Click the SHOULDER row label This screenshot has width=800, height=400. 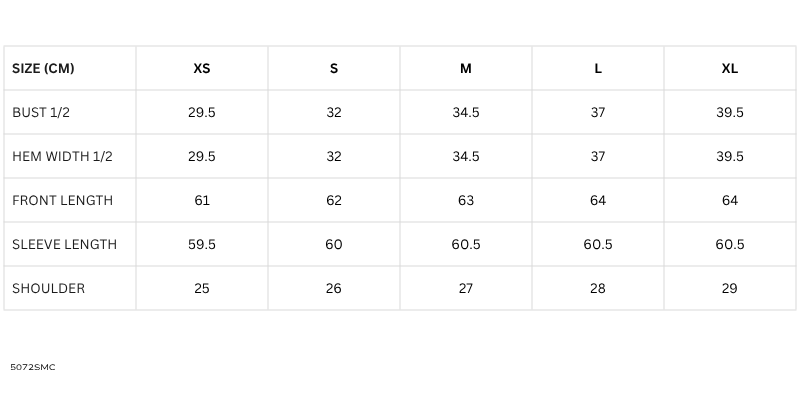(x=48, y=289)
